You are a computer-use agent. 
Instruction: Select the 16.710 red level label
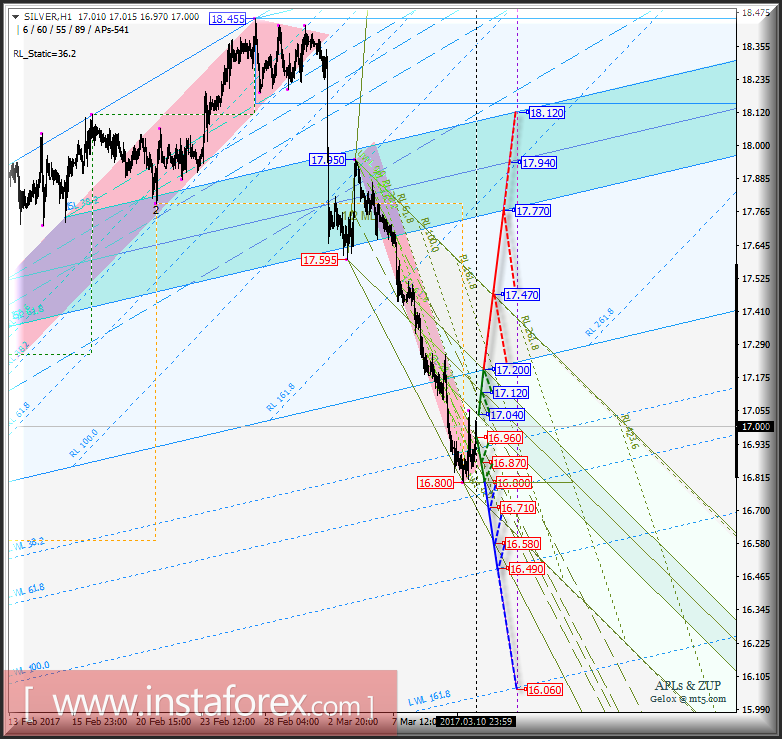(x=518, y=508)
